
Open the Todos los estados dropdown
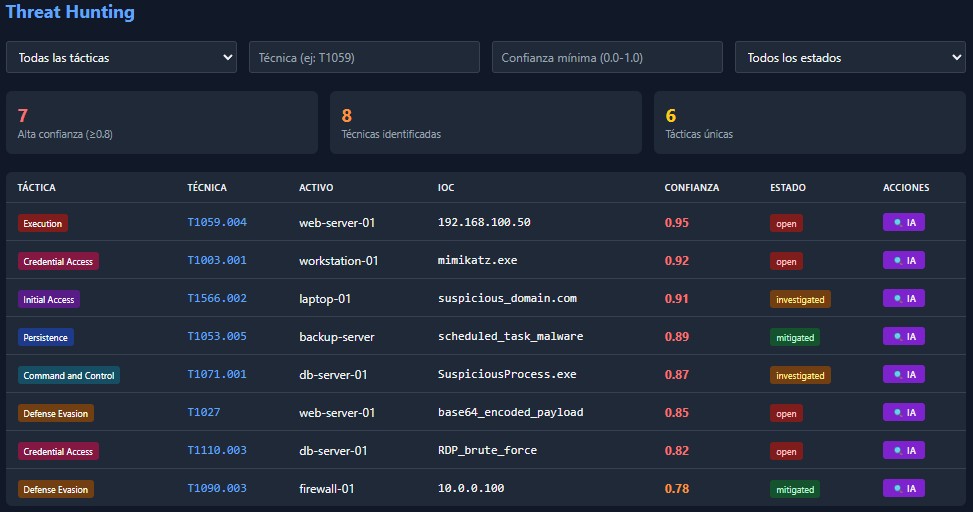pyautogui.click(x=849, y=57)
